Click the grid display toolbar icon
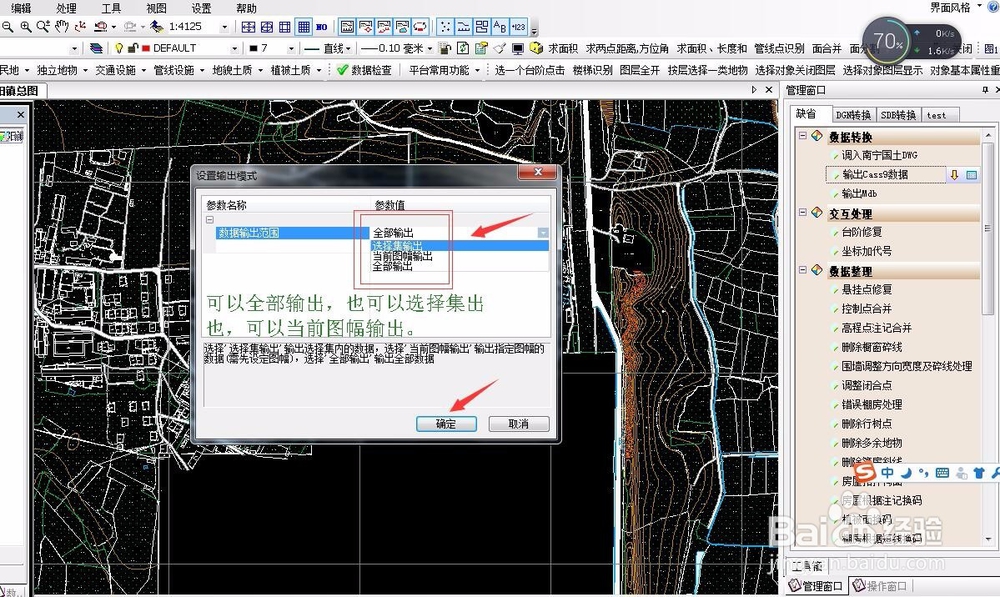The image size is (1000, 597). click(x=304, y=27)
